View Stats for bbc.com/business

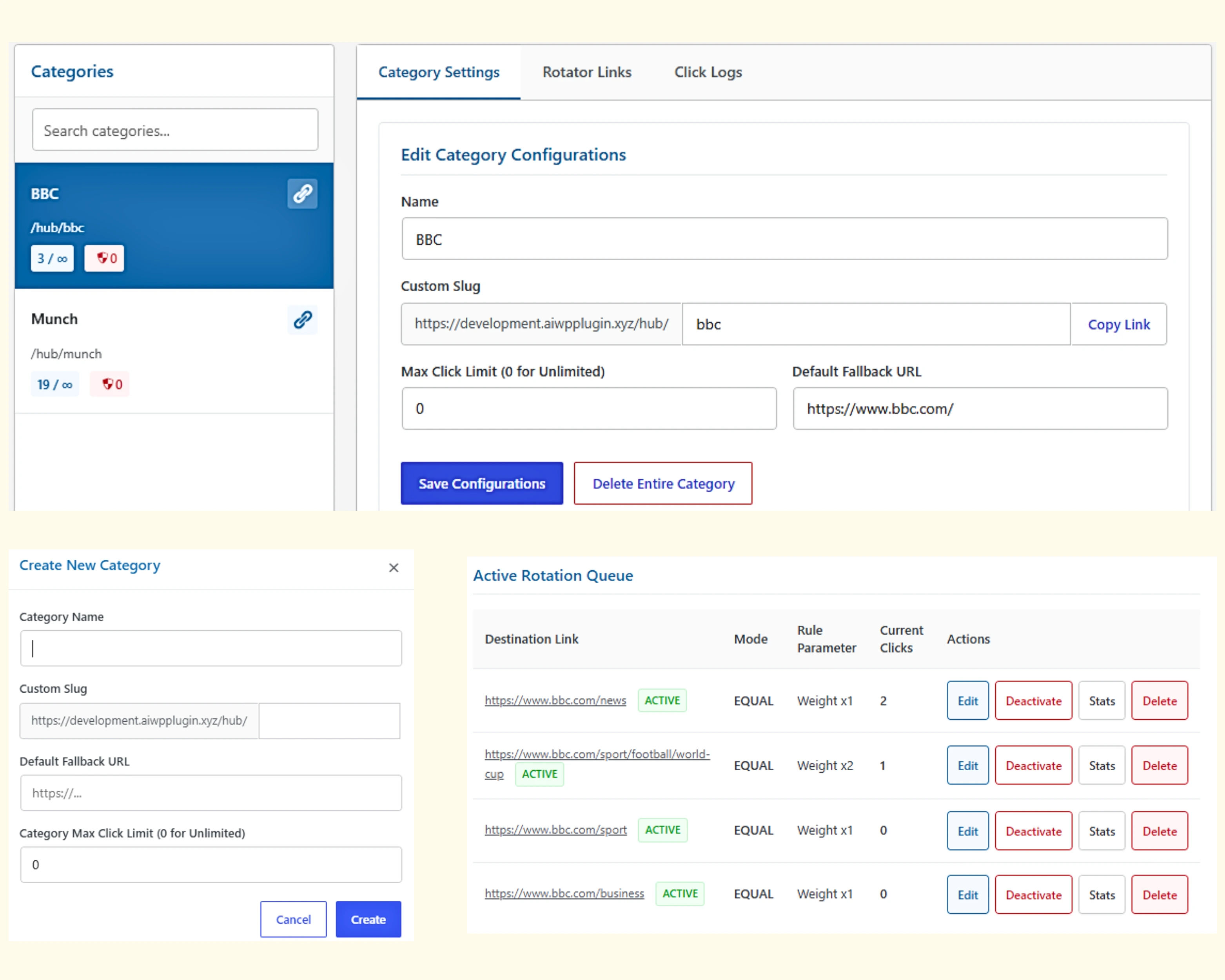pyautogui.click(x=1102, y=895)
